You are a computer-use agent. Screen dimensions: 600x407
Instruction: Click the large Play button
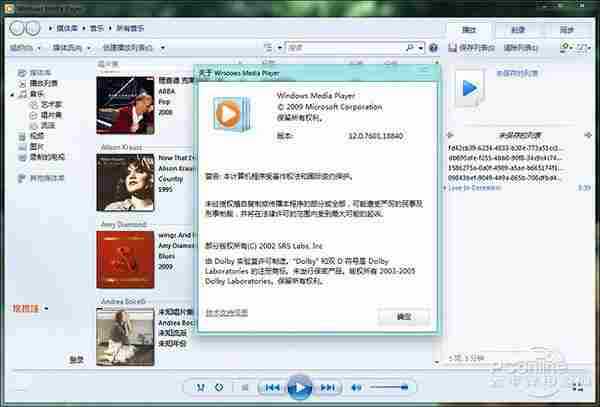click(x=298, y=386)
